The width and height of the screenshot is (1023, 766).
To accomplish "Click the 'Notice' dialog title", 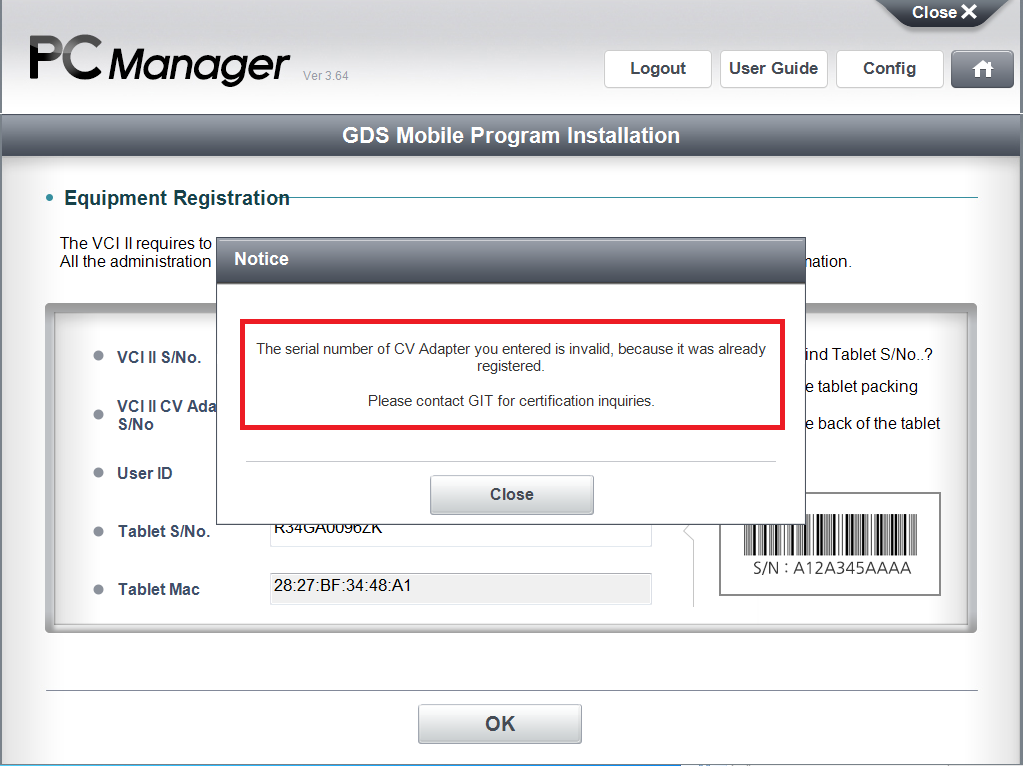I will [262, 259].
